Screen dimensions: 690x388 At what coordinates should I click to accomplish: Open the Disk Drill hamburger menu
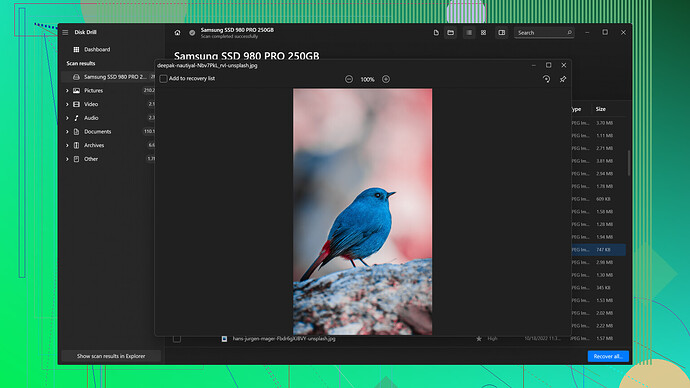65,32
